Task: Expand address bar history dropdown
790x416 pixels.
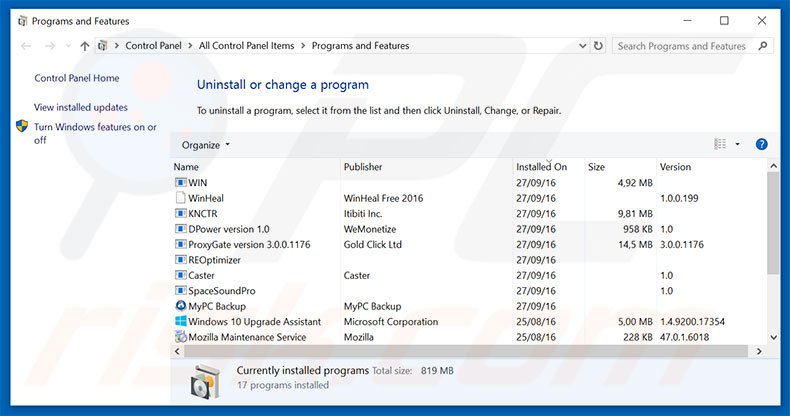Action: tap(582, 46)
